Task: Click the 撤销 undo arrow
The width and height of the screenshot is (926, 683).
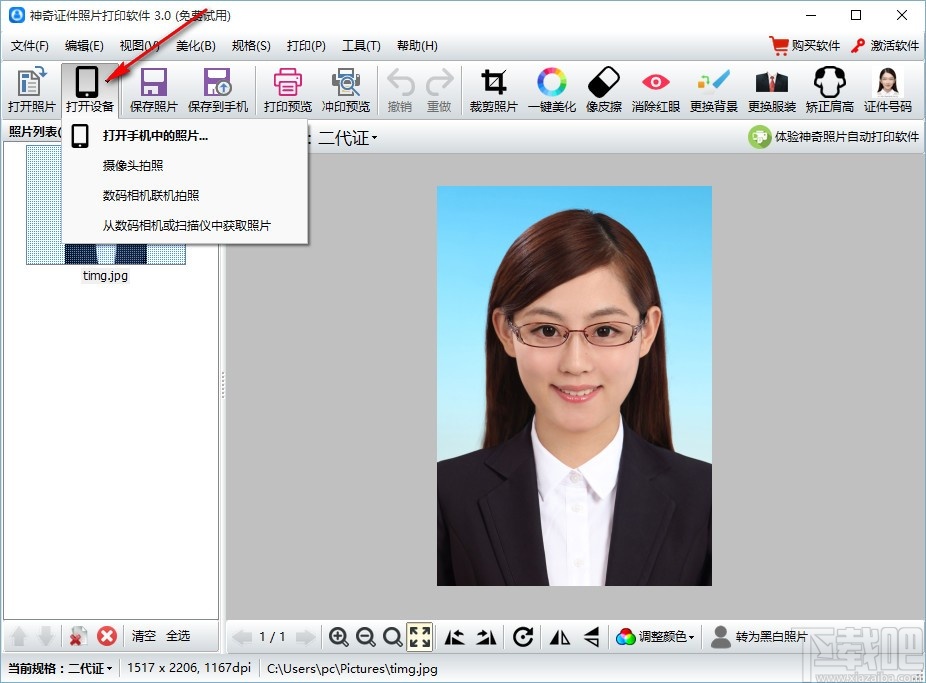Action: point(400,83)
